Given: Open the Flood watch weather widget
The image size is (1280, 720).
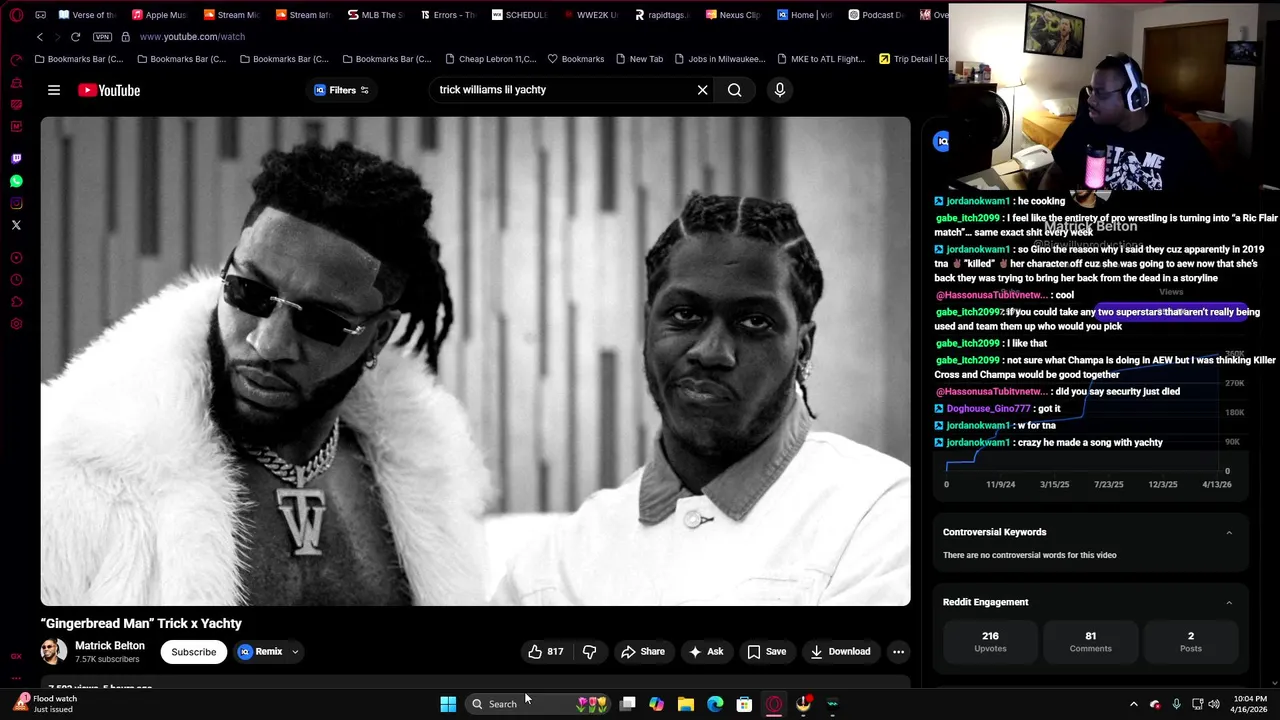Looking at the screenshot, I should [45, 704].
